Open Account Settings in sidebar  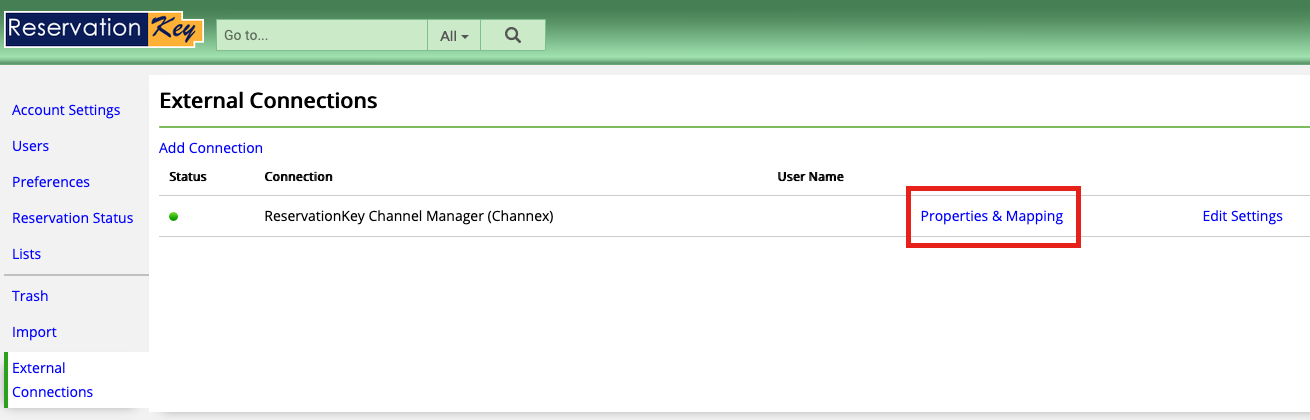click(66, 110)
